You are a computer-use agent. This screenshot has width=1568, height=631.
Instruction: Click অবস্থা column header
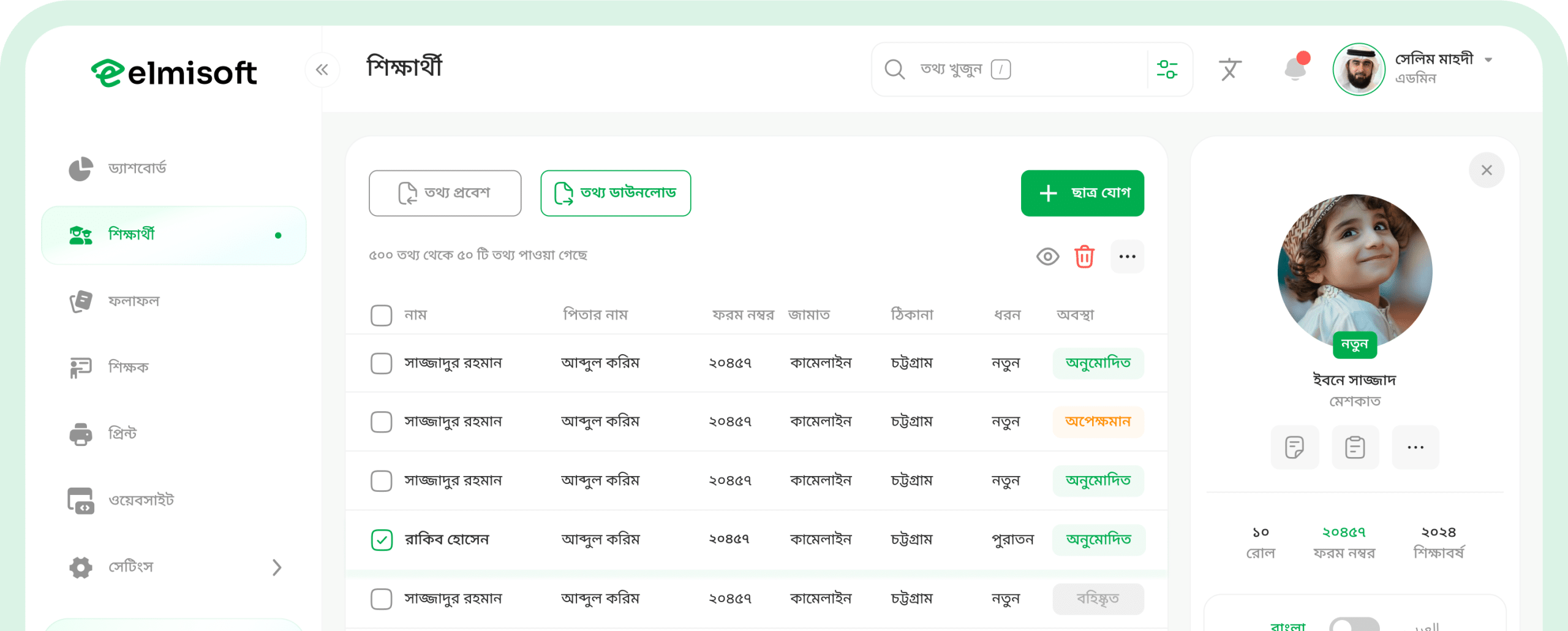tap(1075, 315)
